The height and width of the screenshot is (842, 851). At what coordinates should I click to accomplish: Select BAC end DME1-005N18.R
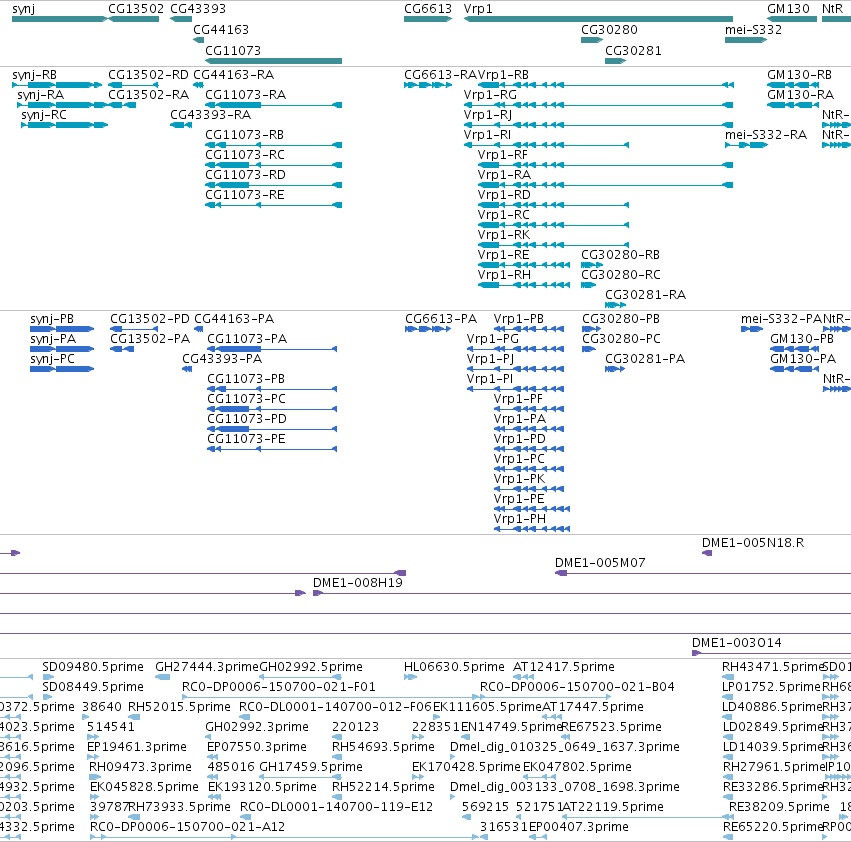pyautogui.click(x=752, y=543)
